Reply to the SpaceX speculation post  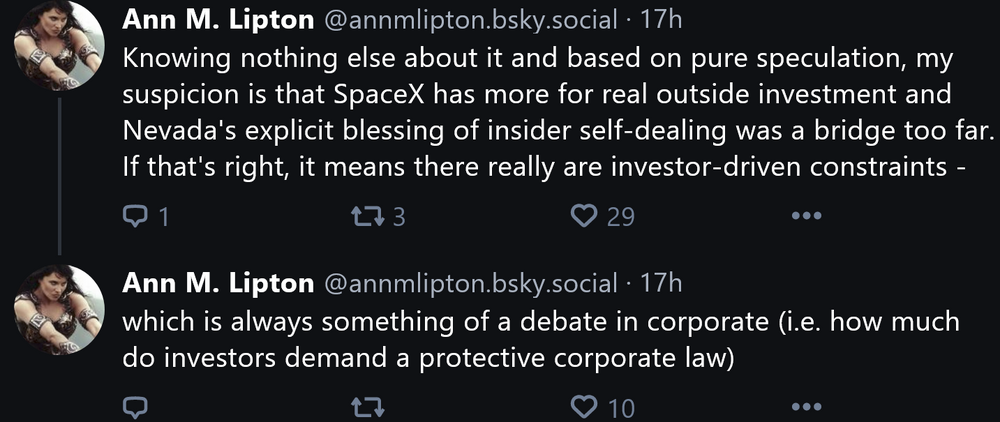click(135, 215)
